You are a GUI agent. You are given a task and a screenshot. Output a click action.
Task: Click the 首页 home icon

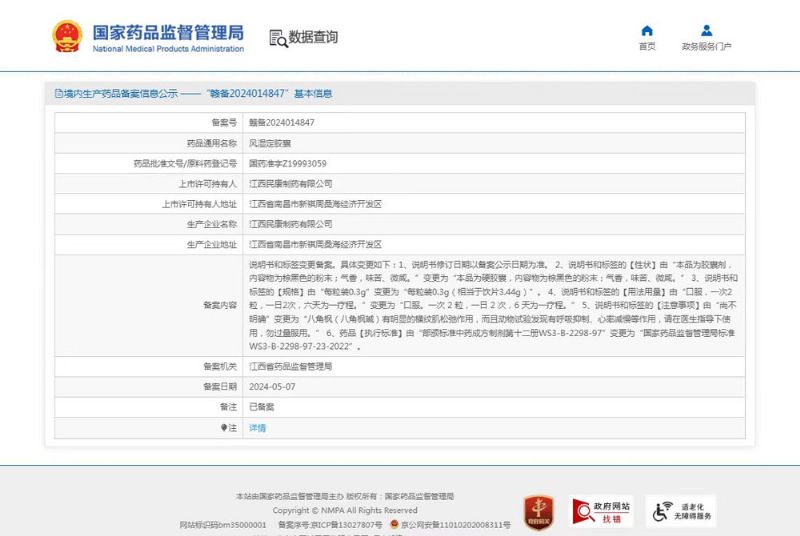tap(647, 31)
